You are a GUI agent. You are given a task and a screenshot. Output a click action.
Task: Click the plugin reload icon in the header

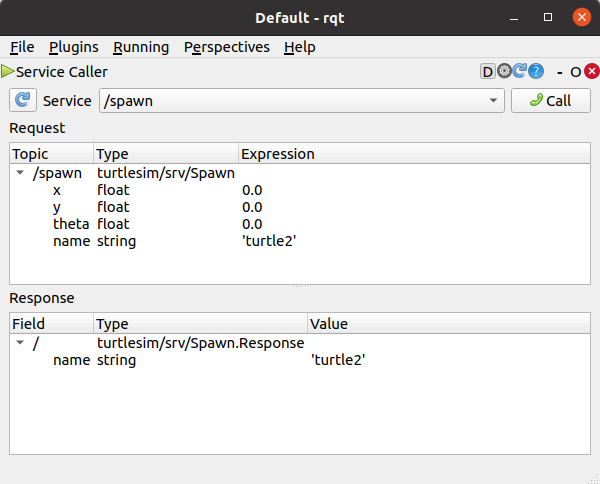coord(520,72)
